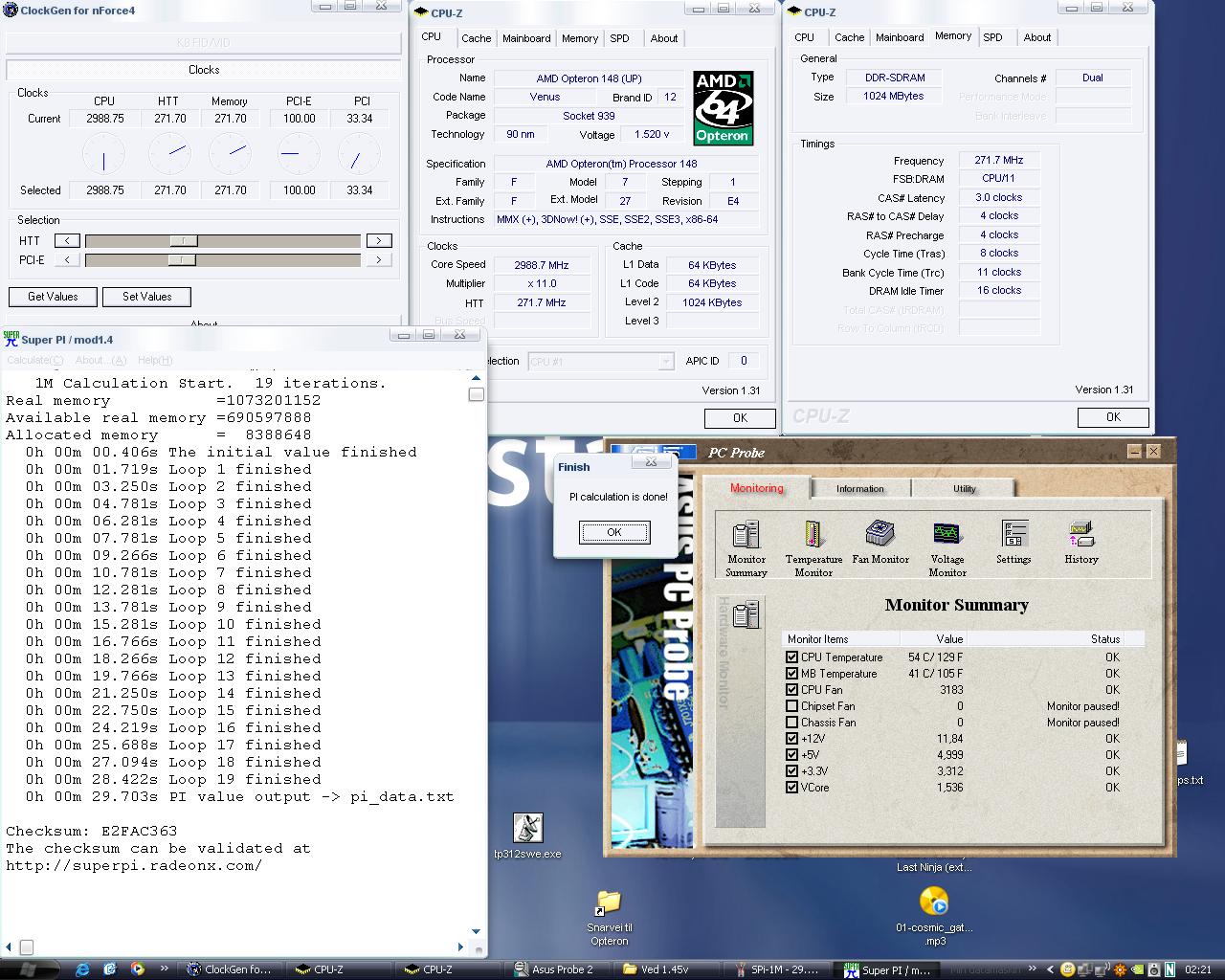Open Monitor Summary in PC Probe toolbar
The image size is (1225, 980).
click(x=746, y=548)
